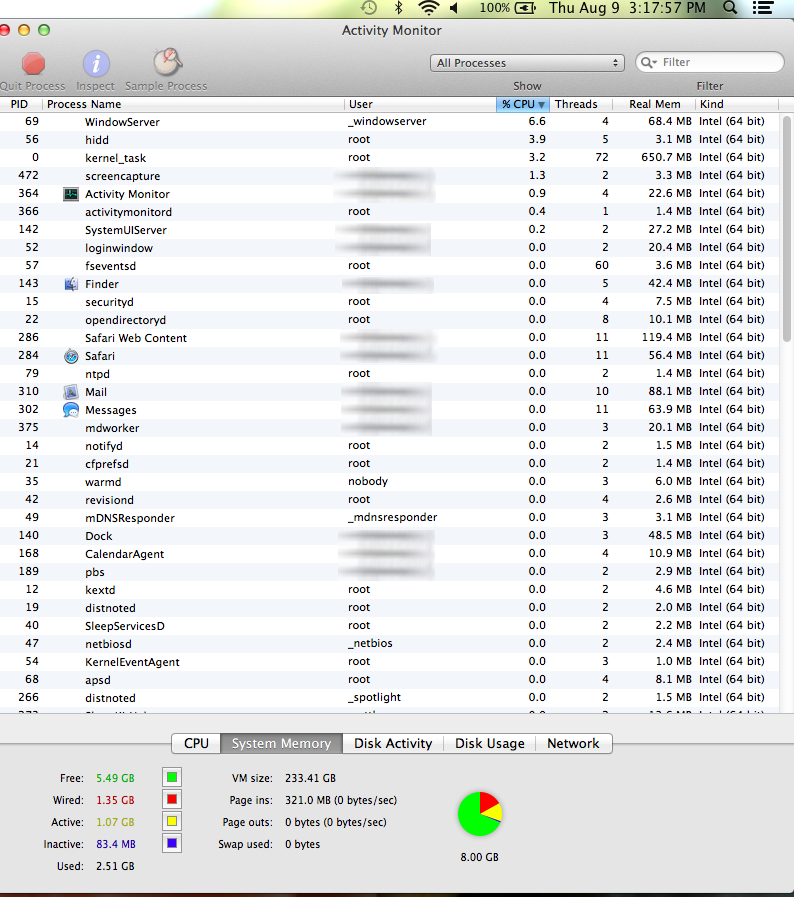The image size is (794, 897).
Task: Click the process list vertical scrollbar
Action: click(x=787, y=229)
